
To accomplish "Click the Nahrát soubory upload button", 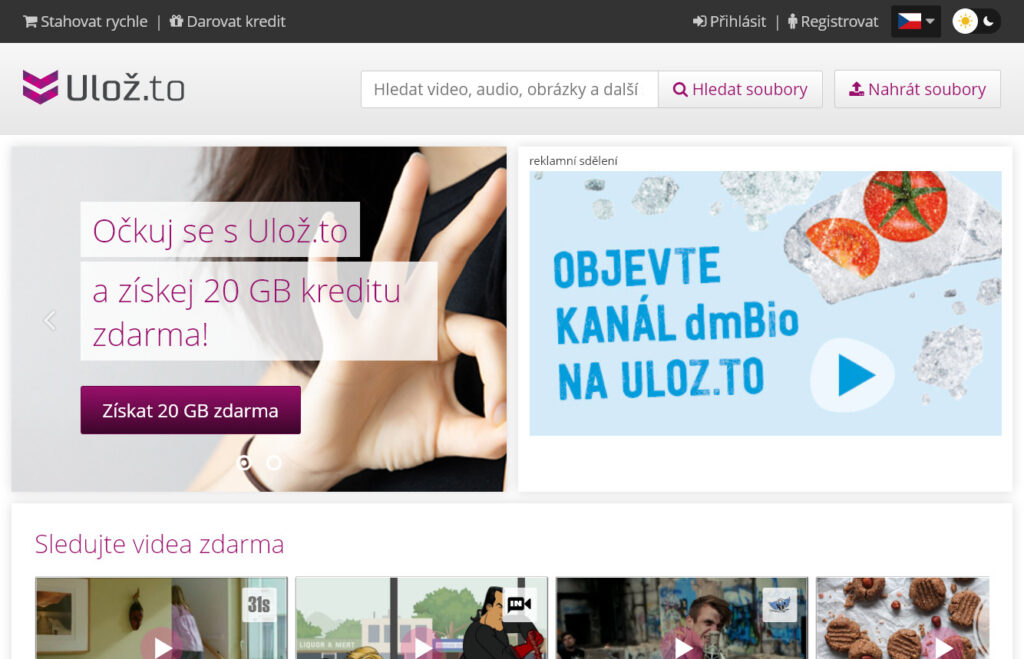I will pyautogui.click(x=917, y=89).
